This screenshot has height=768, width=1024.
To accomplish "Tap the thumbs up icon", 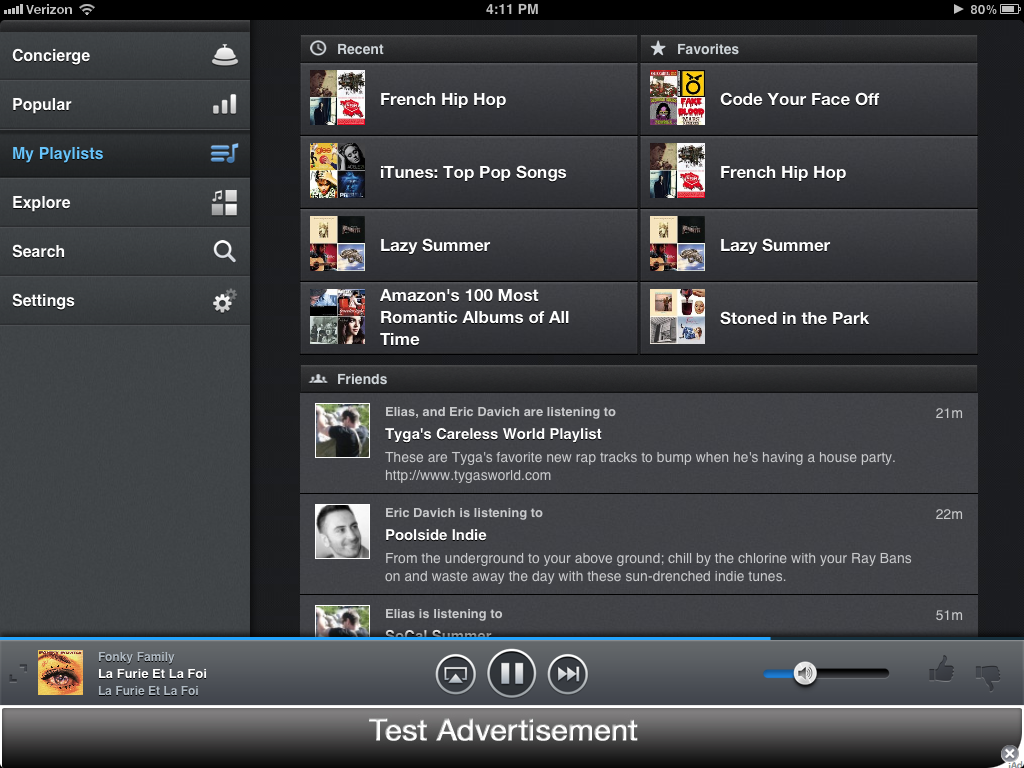I will pos(941,670).
